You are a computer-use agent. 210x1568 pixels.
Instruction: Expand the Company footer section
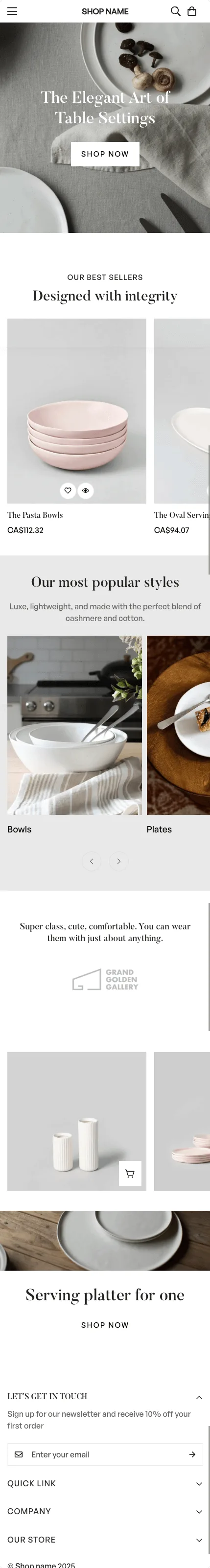[105, 1511]
